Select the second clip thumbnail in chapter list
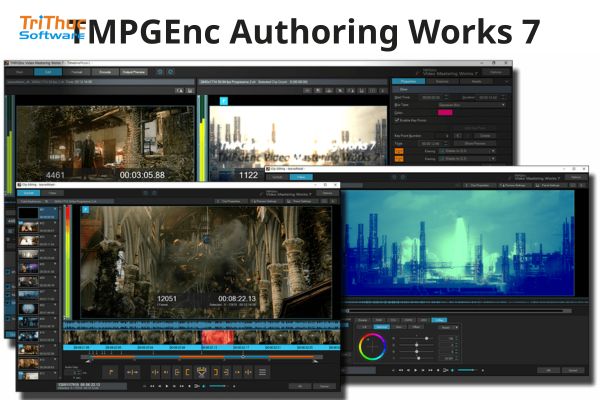The height and width of the screenshot is (400, 600). pos(29,227)
